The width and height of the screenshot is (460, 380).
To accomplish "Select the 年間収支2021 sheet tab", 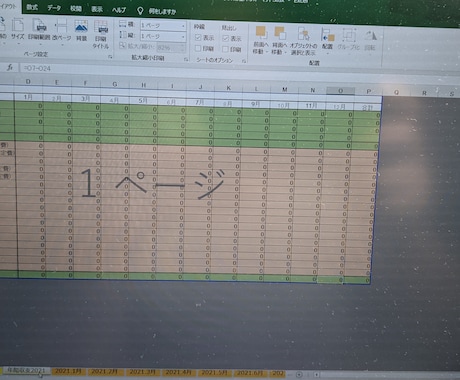I will [x=27, y=371].
